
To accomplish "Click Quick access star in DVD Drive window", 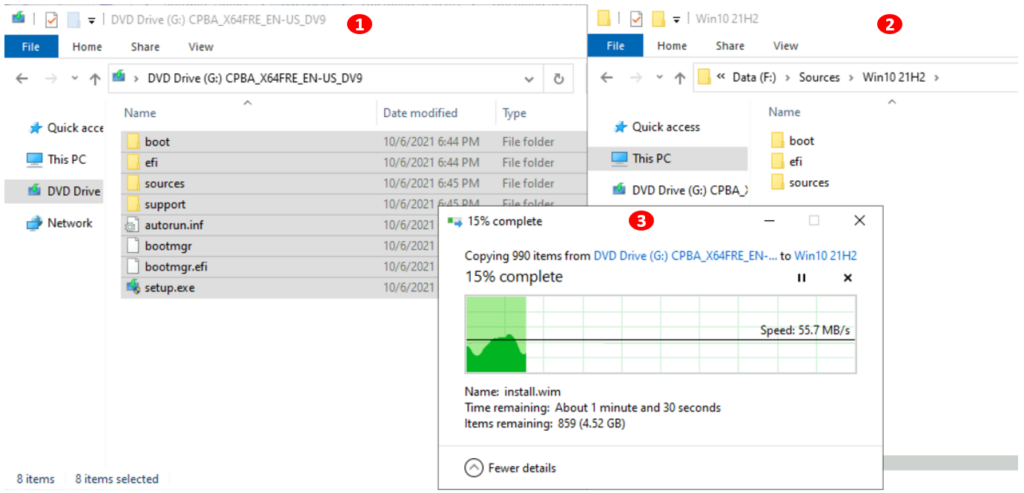I will click(35, 128).
